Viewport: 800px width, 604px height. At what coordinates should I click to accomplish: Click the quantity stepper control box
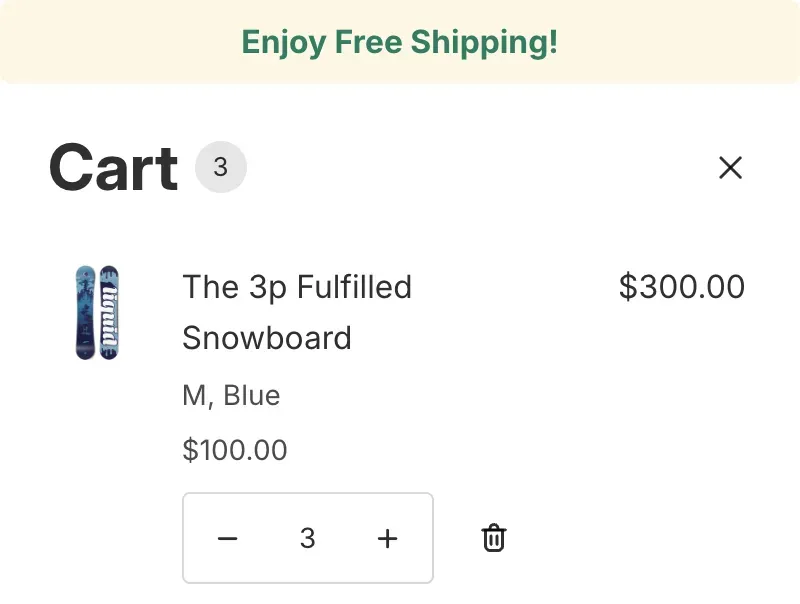point(307,538)
